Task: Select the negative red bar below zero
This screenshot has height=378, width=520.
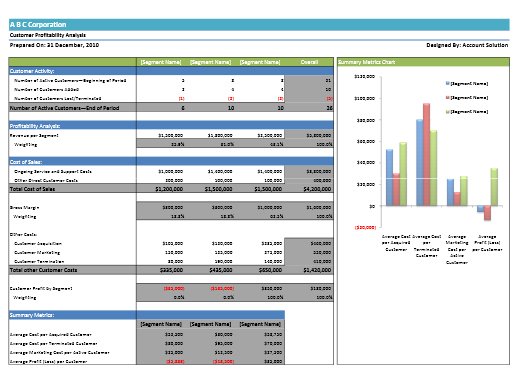Action: click(487, 213)
